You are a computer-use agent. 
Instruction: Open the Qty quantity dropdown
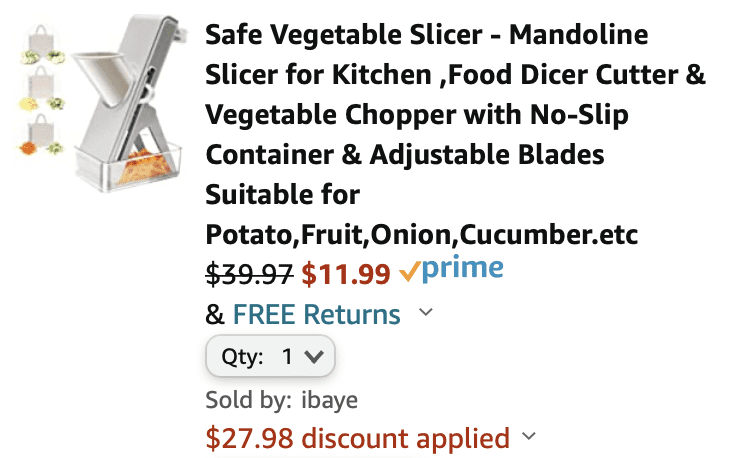(270, 356)
